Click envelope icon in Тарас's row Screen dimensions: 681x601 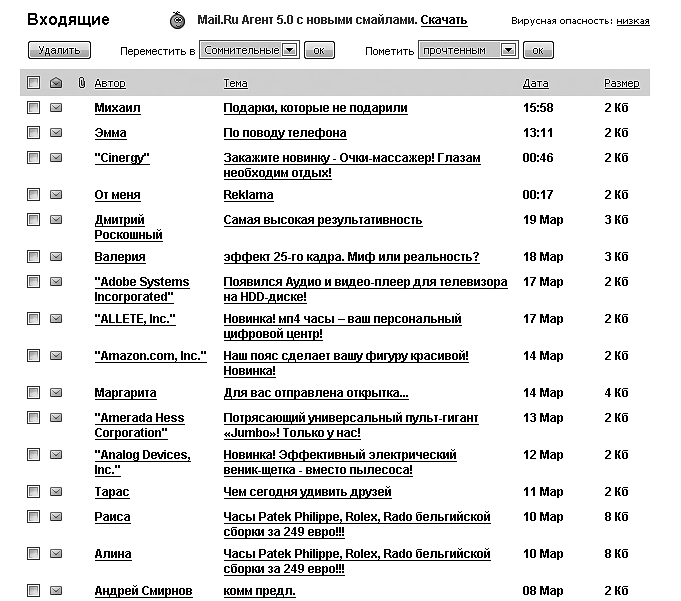pos(56,492)
